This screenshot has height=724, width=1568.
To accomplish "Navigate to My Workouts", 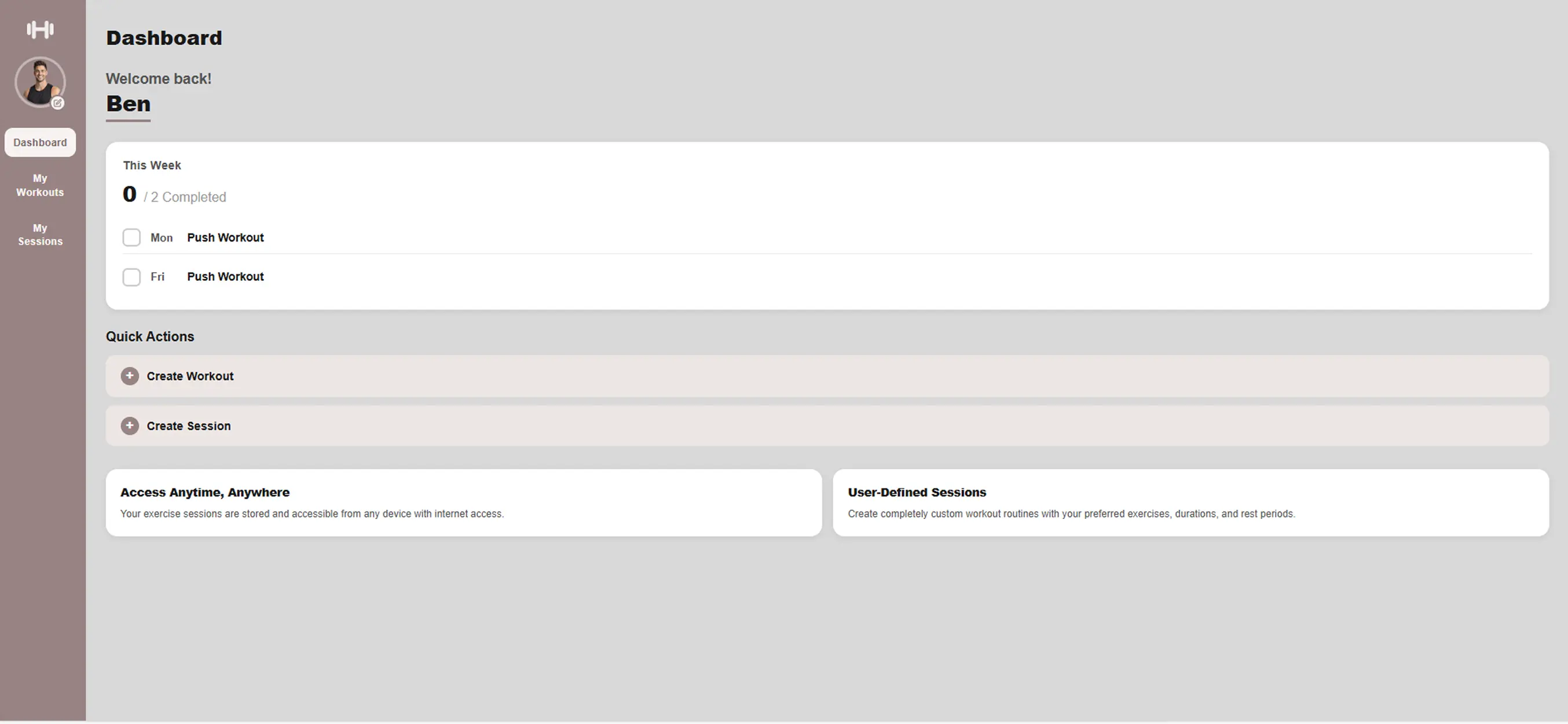I will [39, 185].
